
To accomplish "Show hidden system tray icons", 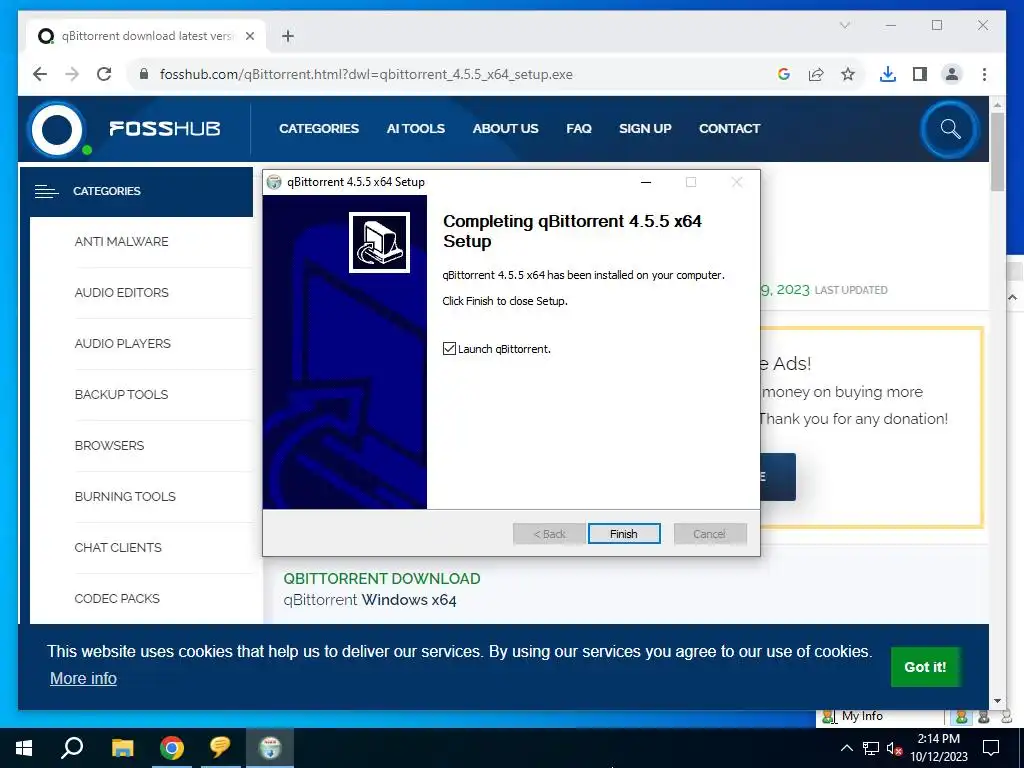I will (x=846, y=748).
